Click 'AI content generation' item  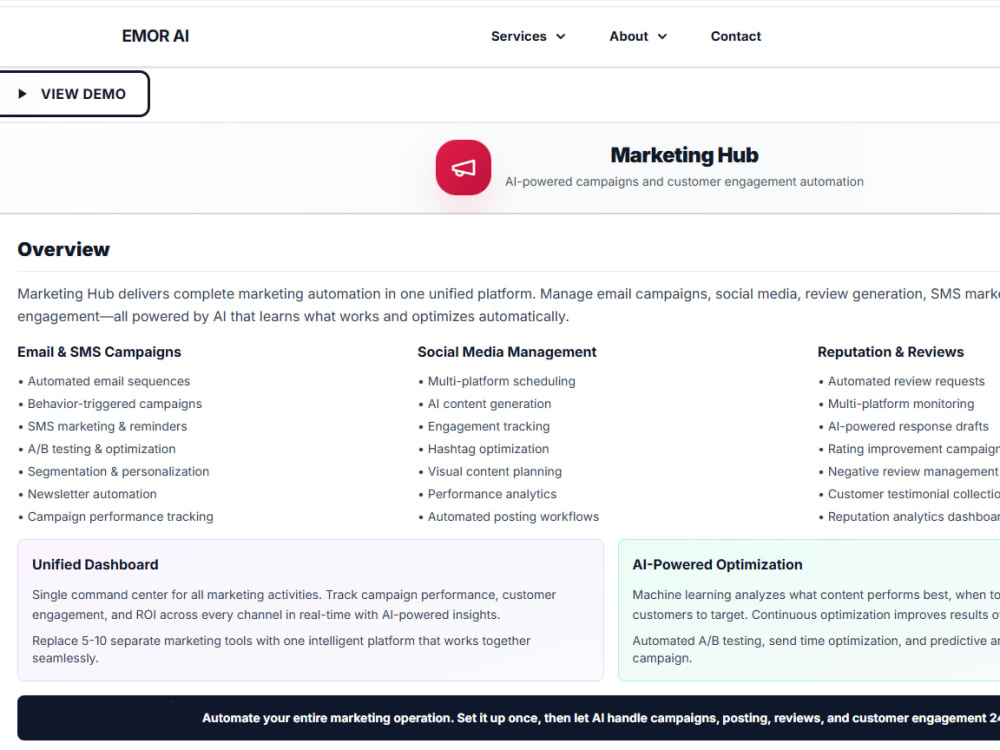[x=489, y=404]
